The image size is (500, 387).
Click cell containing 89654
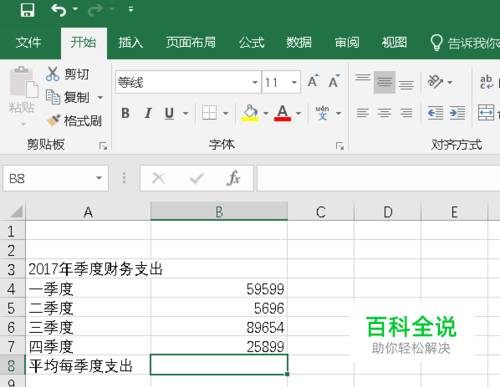[219, 327]
